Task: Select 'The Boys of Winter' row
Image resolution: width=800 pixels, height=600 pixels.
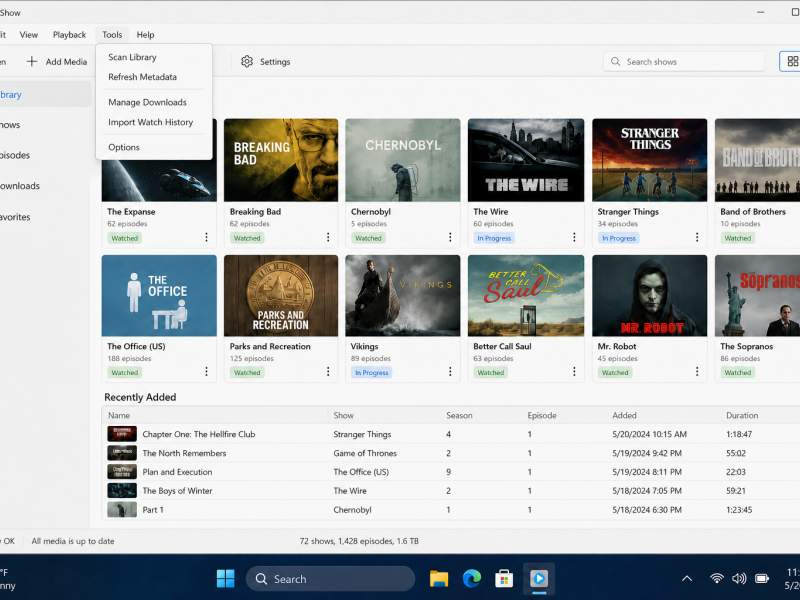Action: 451,491
